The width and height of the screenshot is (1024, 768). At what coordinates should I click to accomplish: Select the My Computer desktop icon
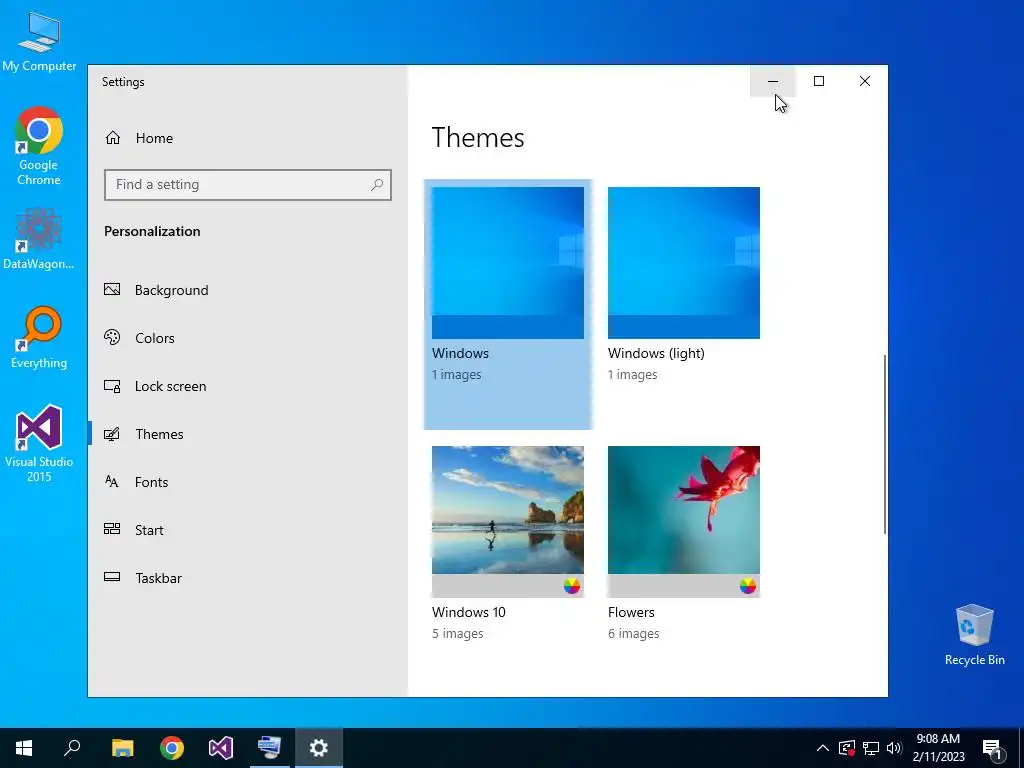39,42
